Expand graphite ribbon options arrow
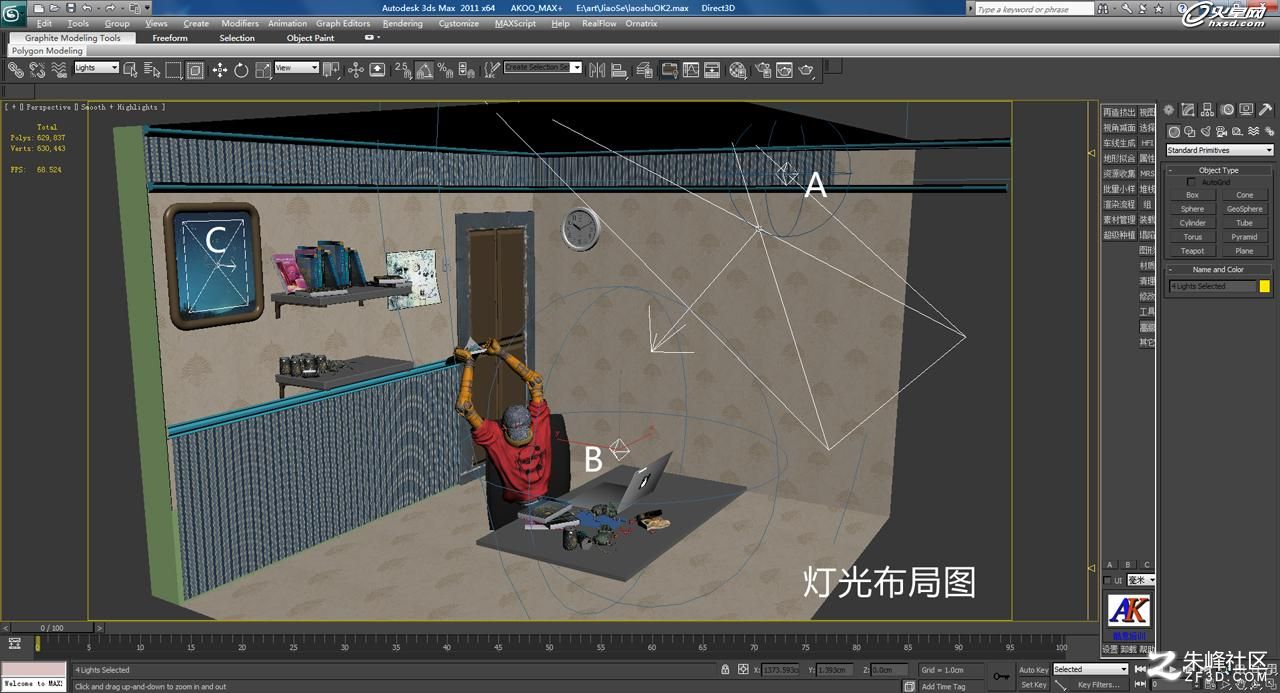1280x693 pixels. coord(372,37)
